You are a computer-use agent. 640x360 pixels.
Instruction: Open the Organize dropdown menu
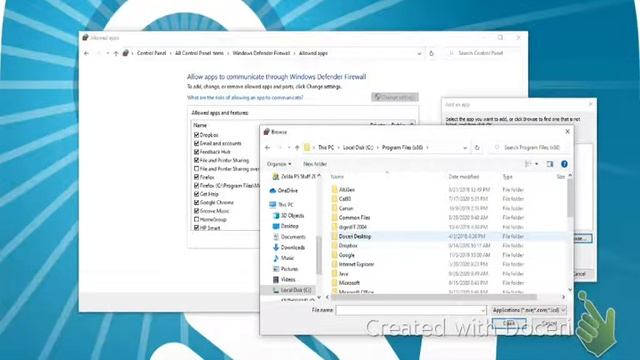pos(279,164)
